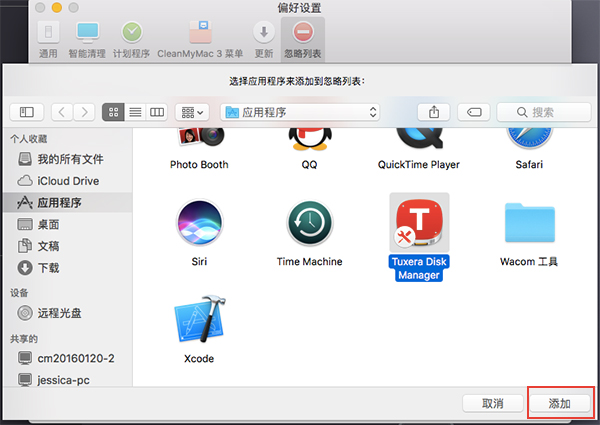This screenshot has width=600, height=425.
Task: Select the QQ application icon
Action: coord(310,139)
